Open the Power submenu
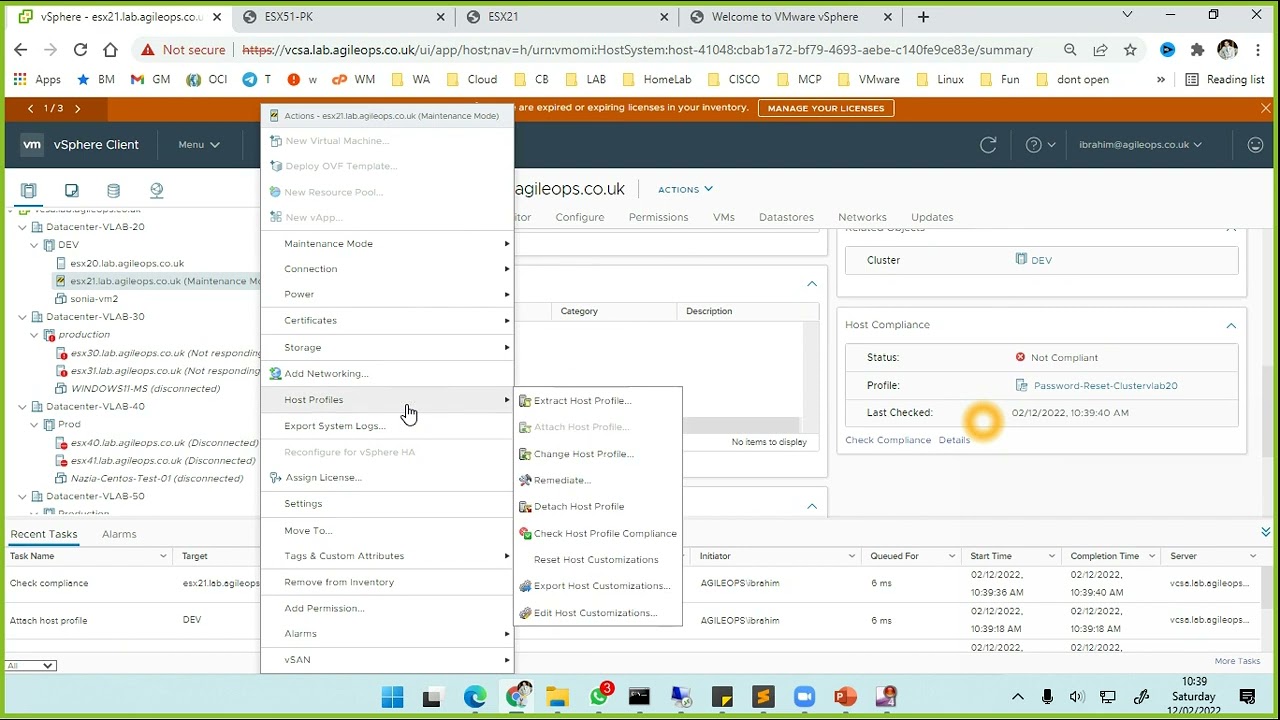This screenshot has width=1280, height=720. (x=388, y=295)
